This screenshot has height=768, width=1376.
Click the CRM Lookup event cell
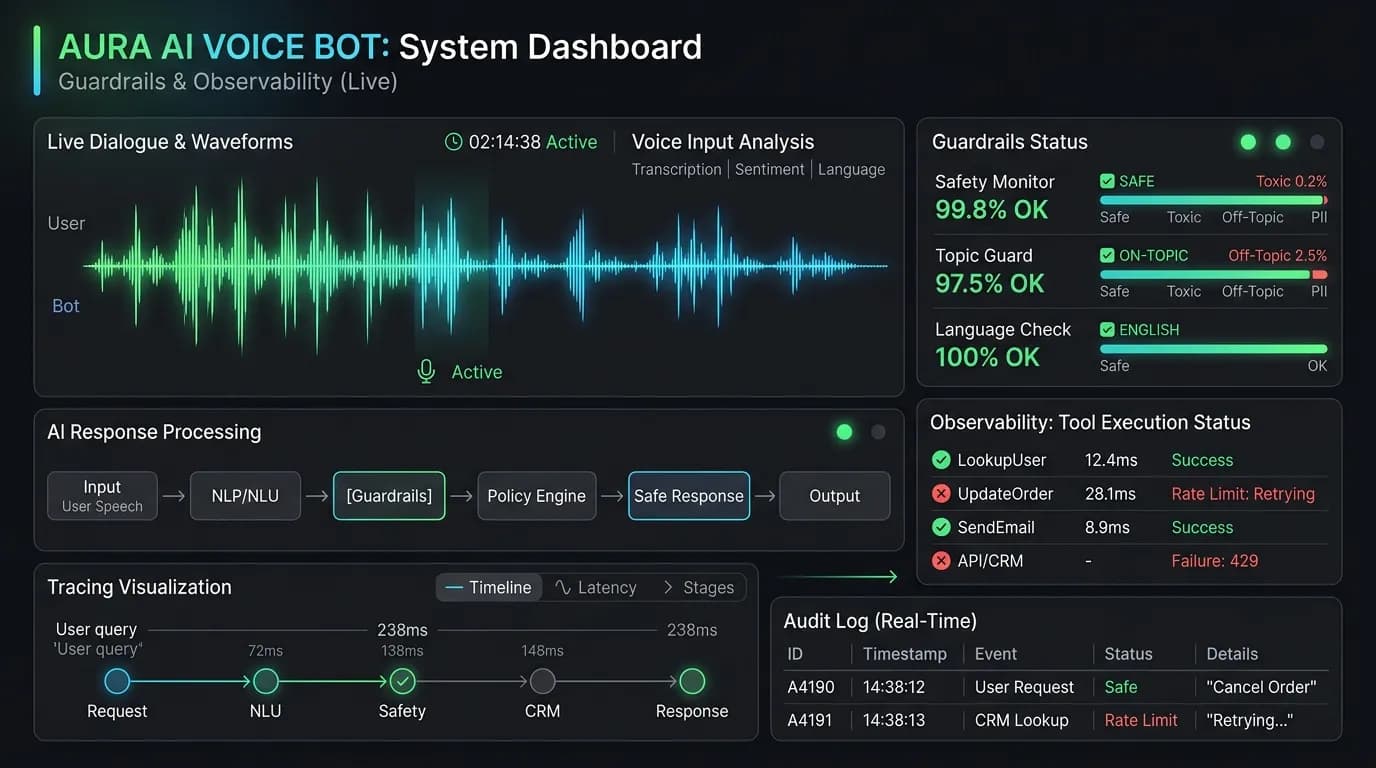1022,720
